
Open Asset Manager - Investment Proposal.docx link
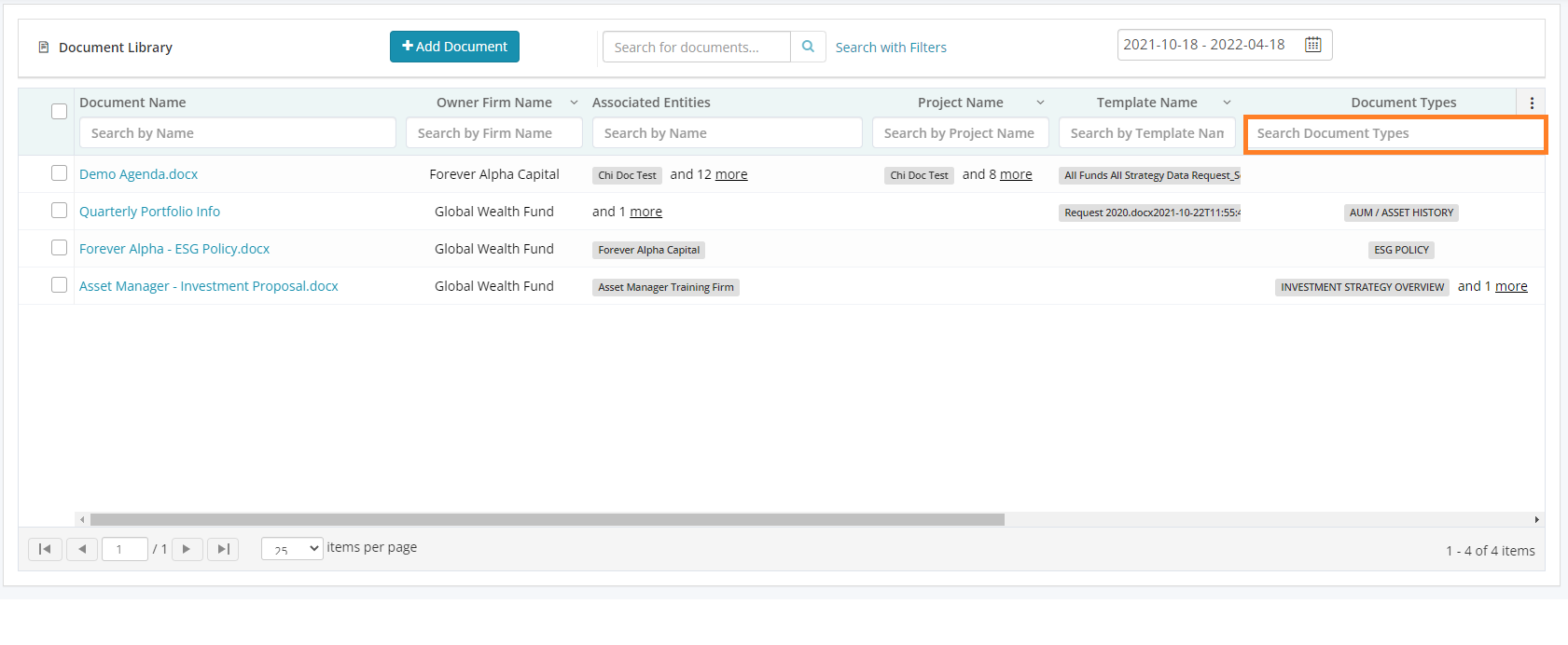pos(209,286)
